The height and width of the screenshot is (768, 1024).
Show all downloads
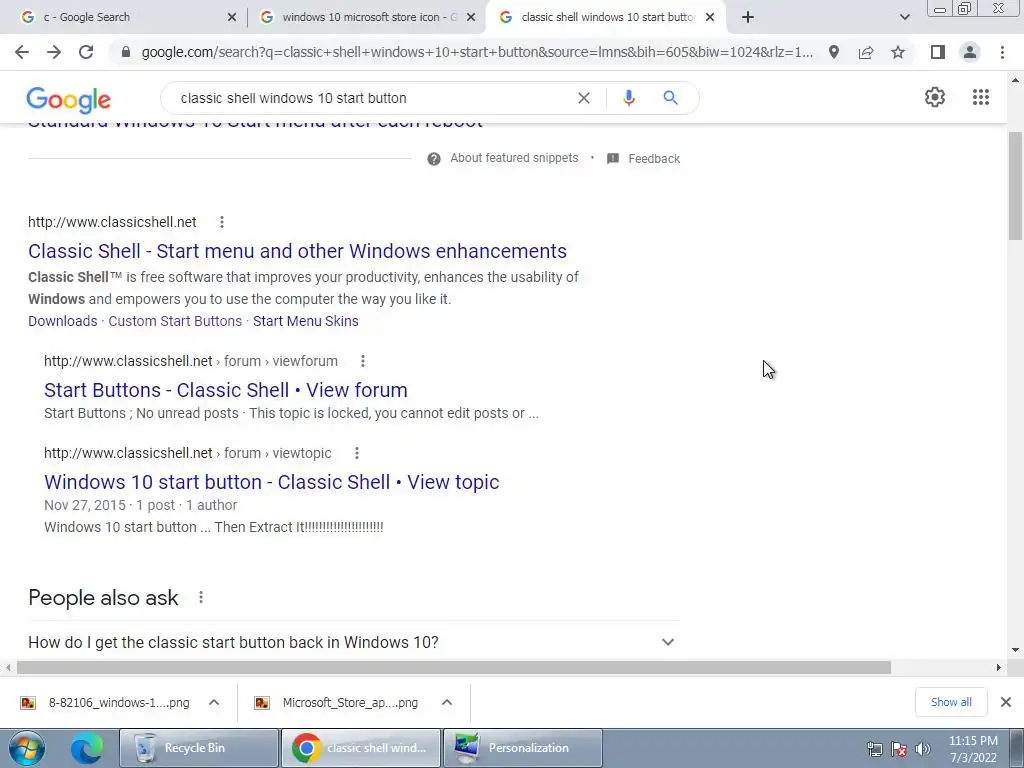(951, 702)
